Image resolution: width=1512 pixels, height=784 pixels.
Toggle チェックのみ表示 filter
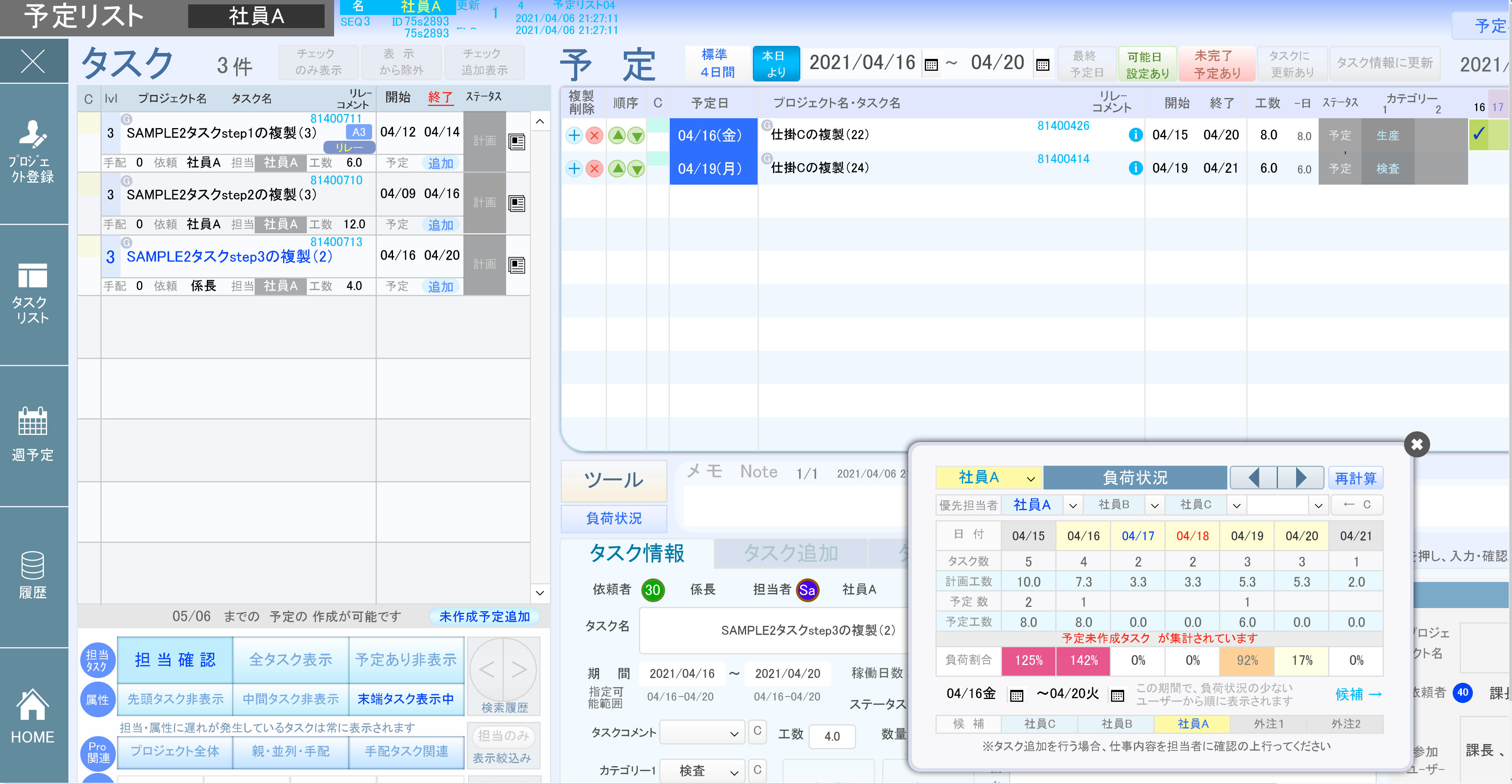click(318, 62)
